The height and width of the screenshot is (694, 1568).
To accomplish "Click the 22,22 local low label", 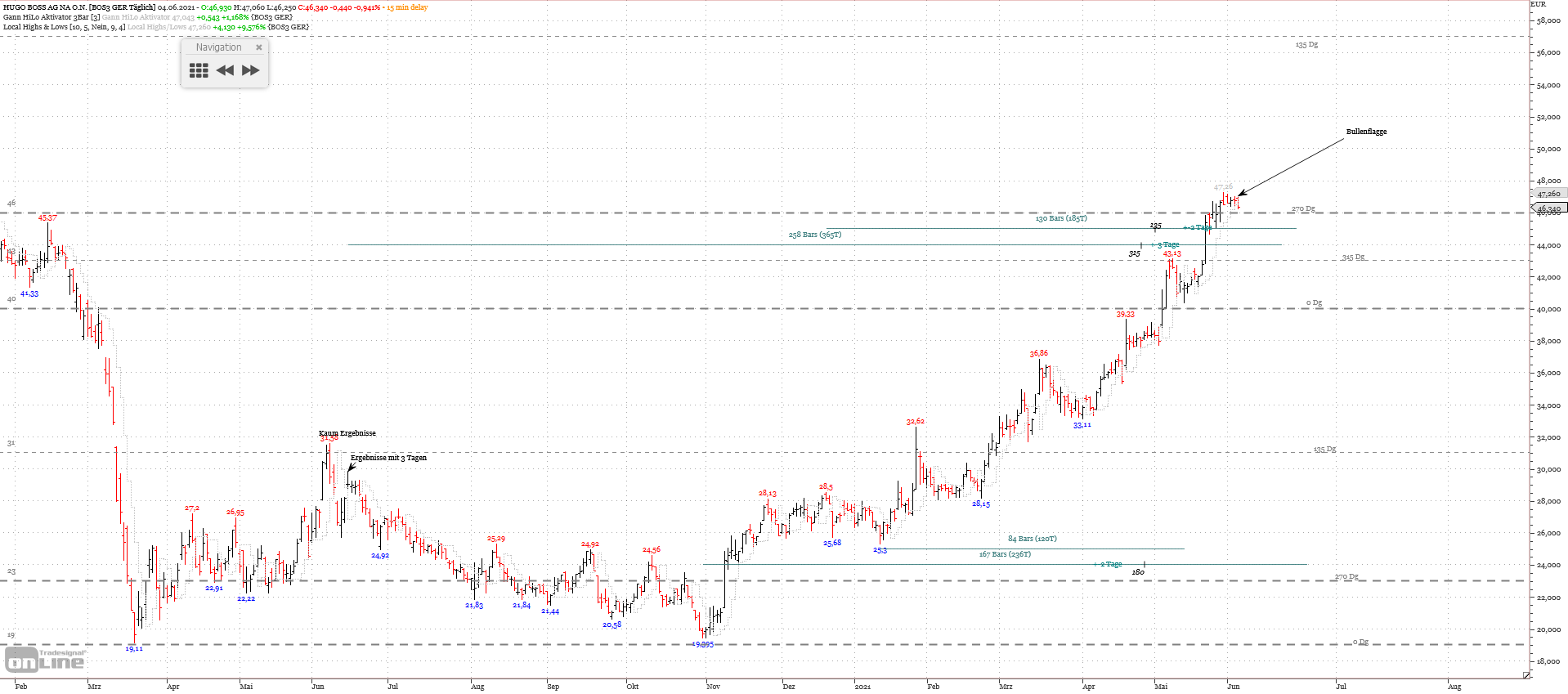I will [x=246, y=598].
